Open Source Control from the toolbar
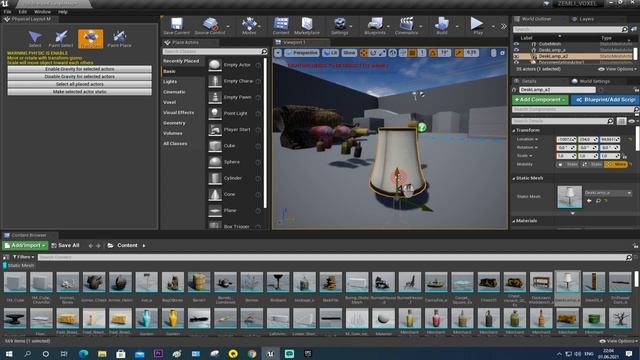The width and height of the screenshot is (640, 360). tap(210, 26)
